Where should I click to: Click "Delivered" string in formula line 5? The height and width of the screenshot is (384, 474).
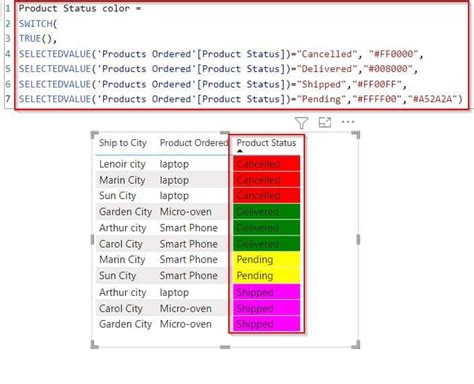[x=327, y=69]
